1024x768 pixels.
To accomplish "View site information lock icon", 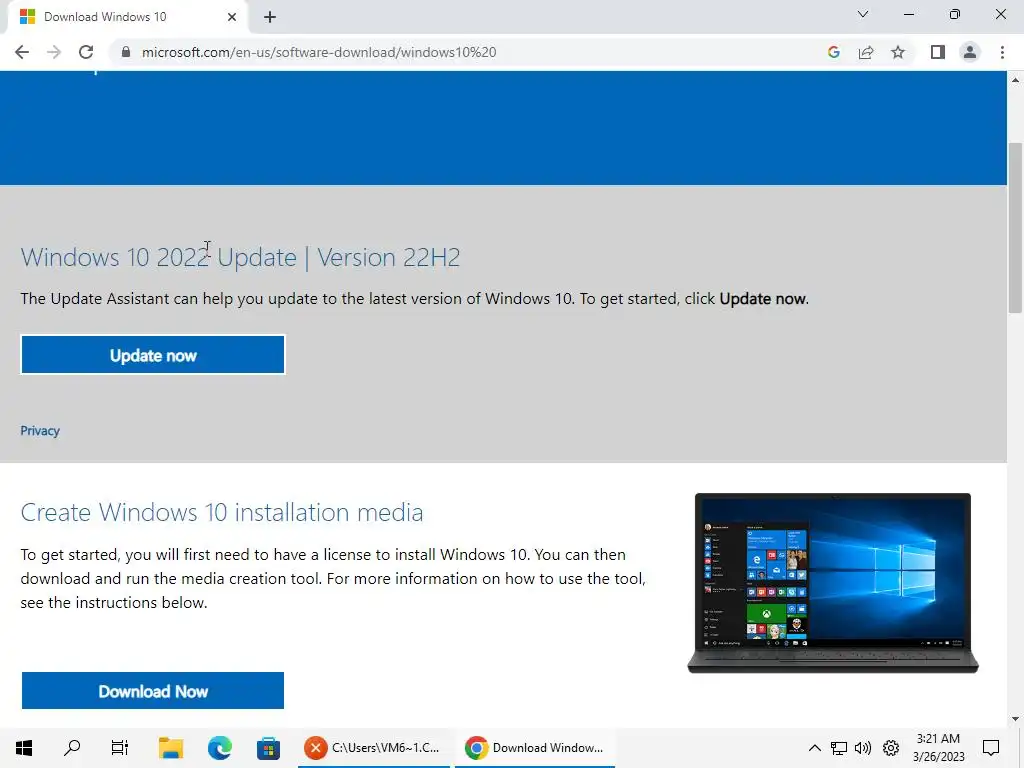I will [x=126, y=52].
